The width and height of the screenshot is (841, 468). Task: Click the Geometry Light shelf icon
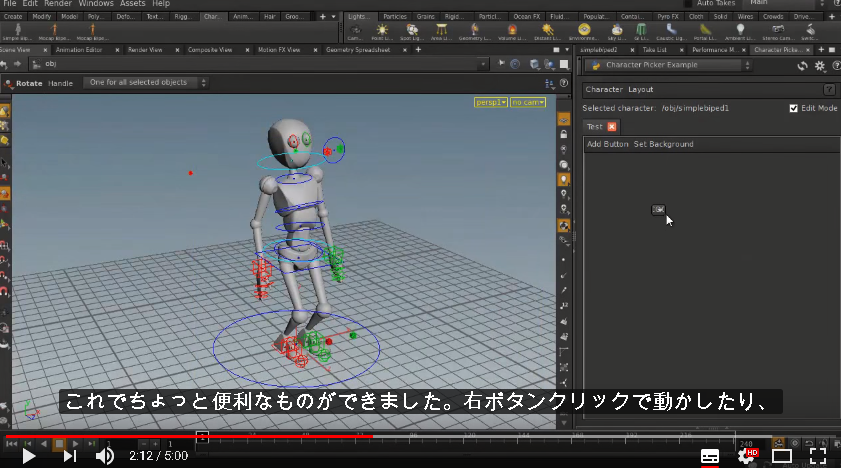(475, 32)
